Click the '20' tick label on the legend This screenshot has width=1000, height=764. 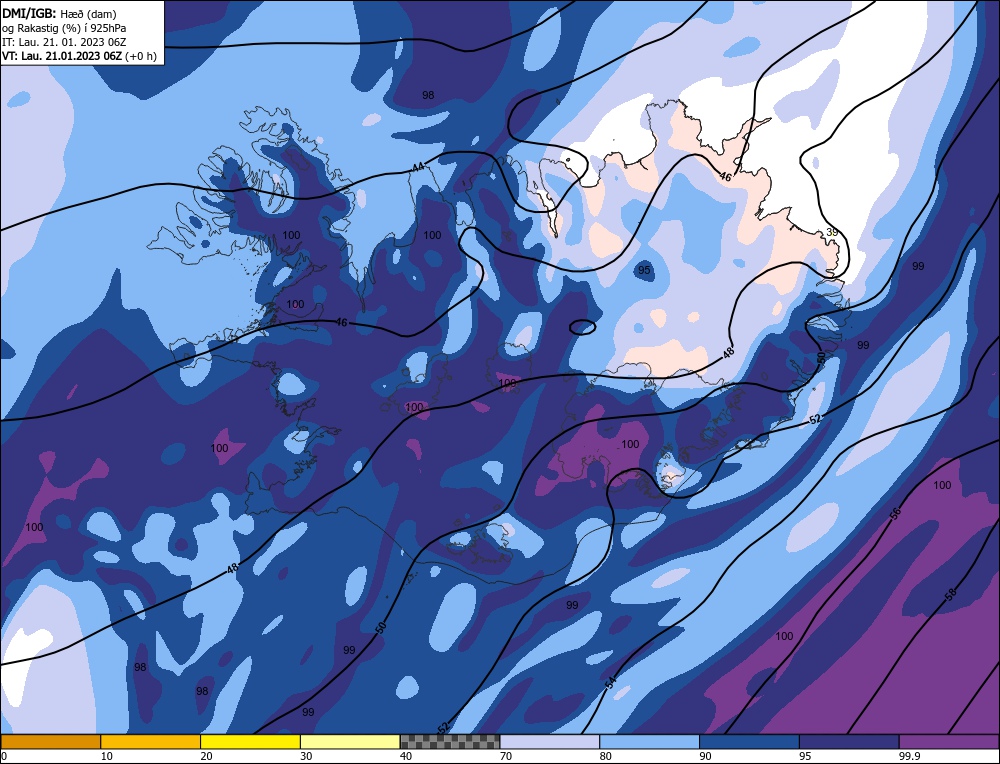[x=206, y=756]
